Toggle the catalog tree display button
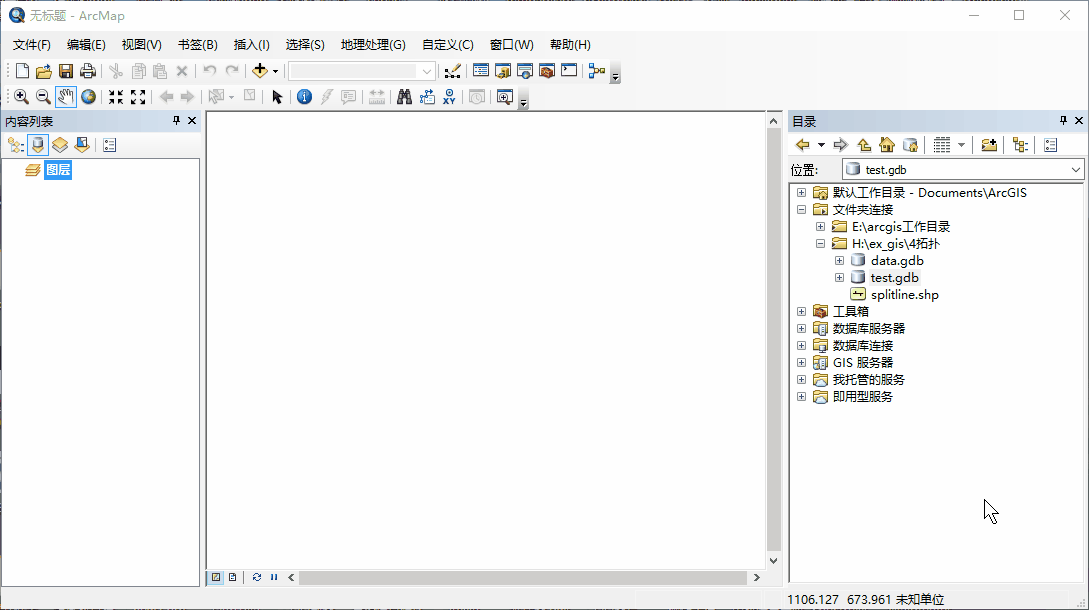The width and height of the screenshot is (1089, 610). 1020,145
